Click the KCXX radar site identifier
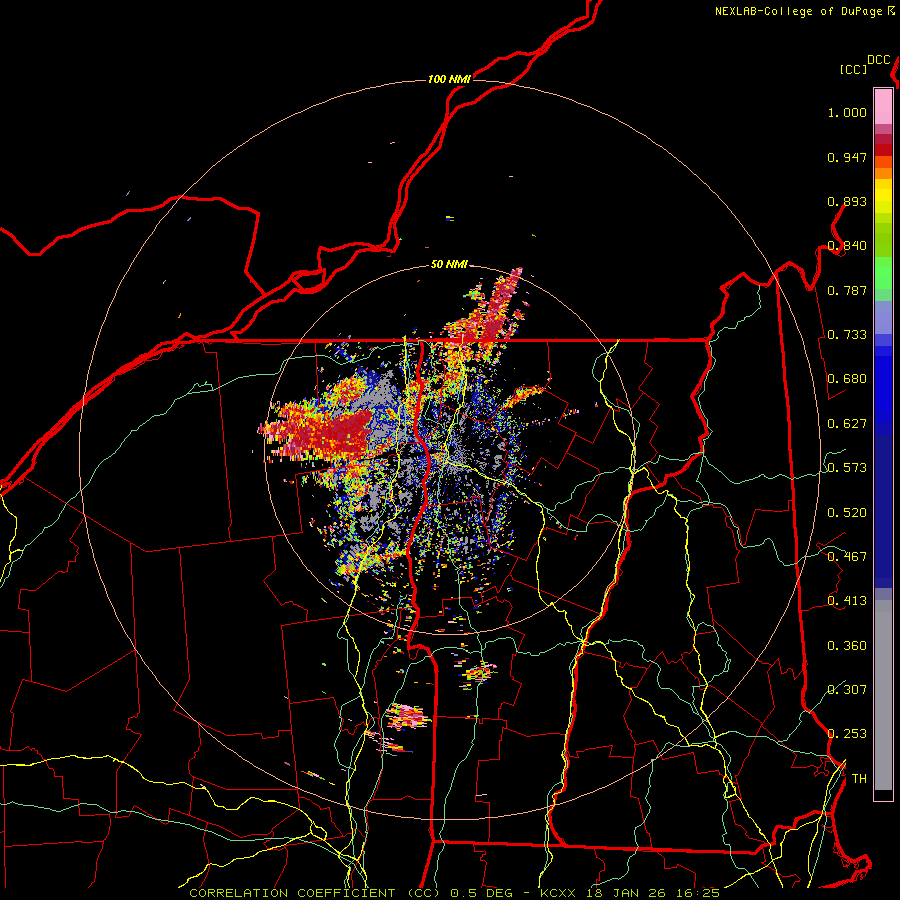900x900 pixels. [x=557, y=893]
